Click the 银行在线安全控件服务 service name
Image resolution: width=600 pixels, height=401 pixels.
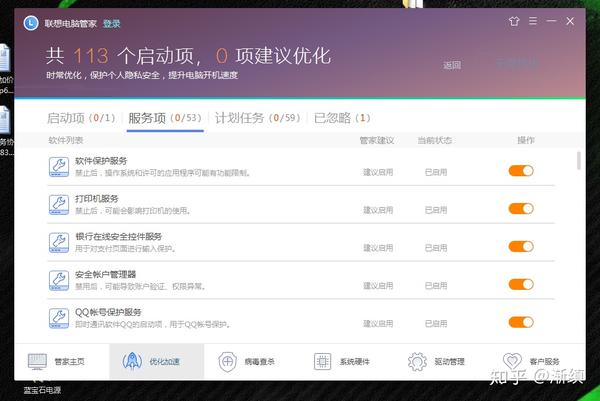pyautogui.click(x=119, y=237)
